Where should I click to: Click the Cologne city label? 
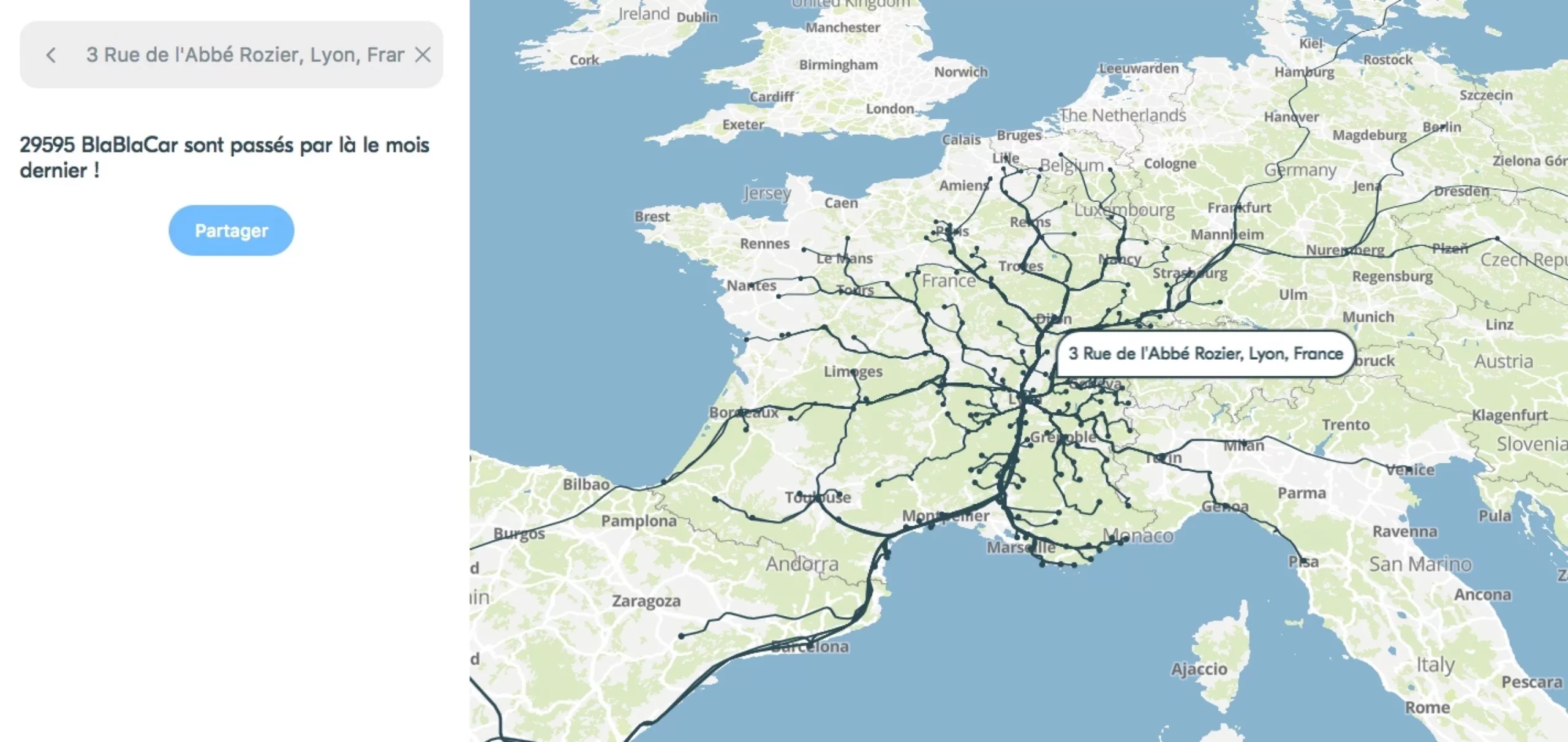coord(1170,164)
